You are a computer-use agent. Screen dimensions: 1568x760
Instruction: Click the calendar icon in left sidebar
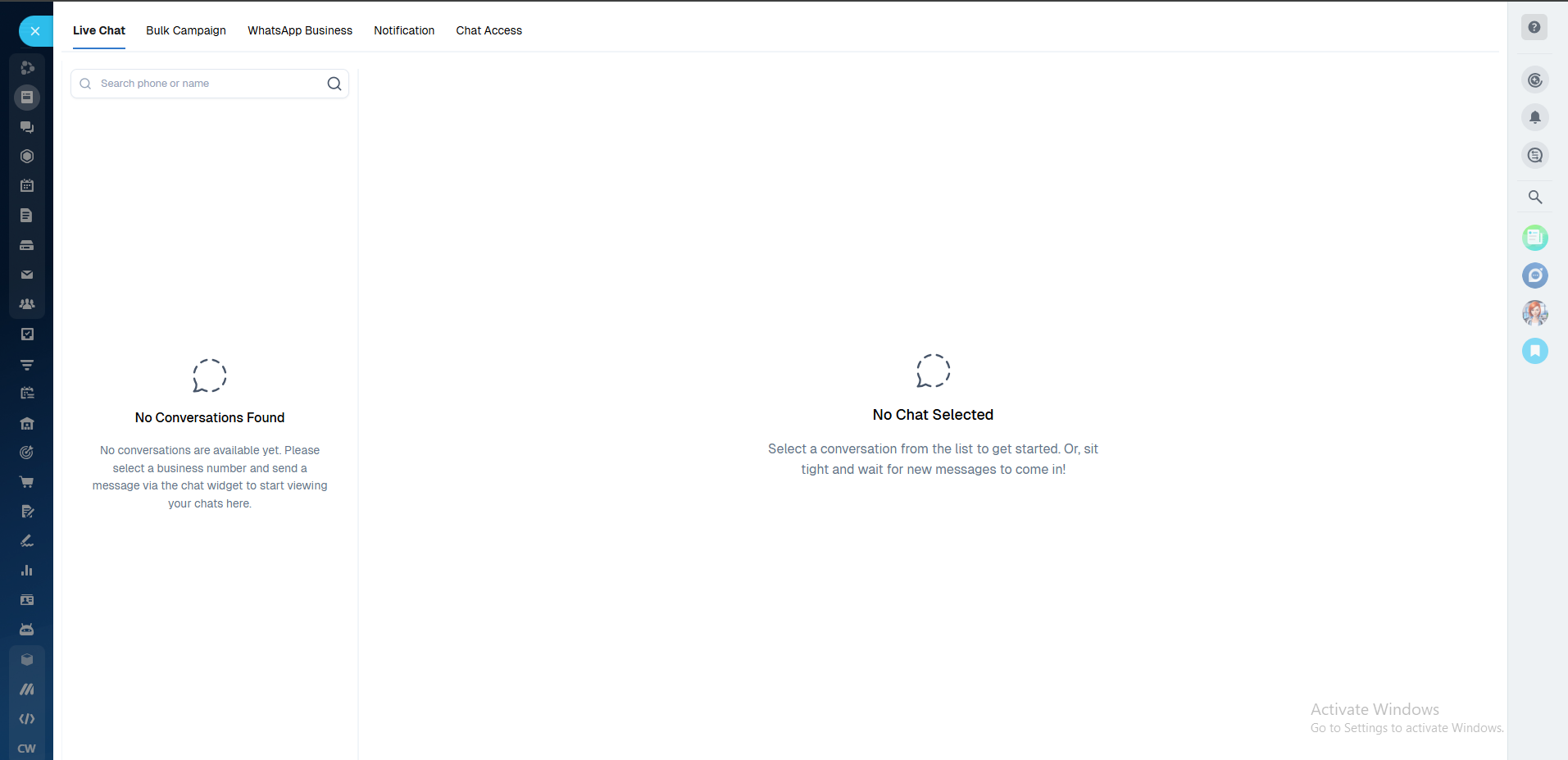tap(27, 186)
